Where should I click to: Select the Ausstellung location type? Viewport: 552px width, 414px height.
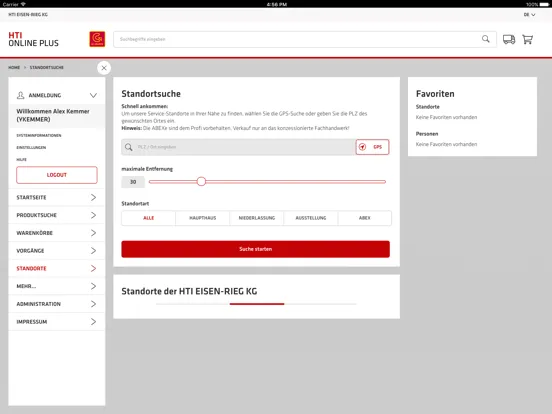[x=311, y=218]
